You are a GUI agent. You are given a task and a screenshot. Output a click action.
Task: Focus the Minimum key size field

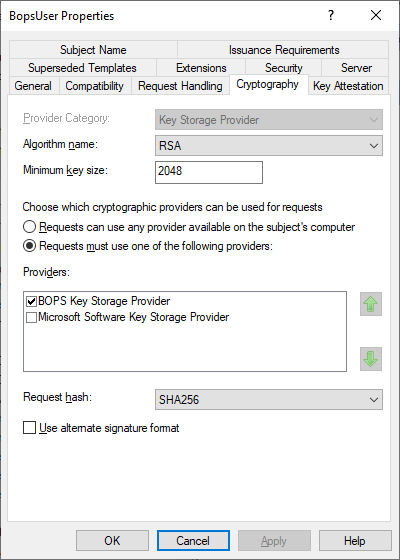tap(209, 172)
